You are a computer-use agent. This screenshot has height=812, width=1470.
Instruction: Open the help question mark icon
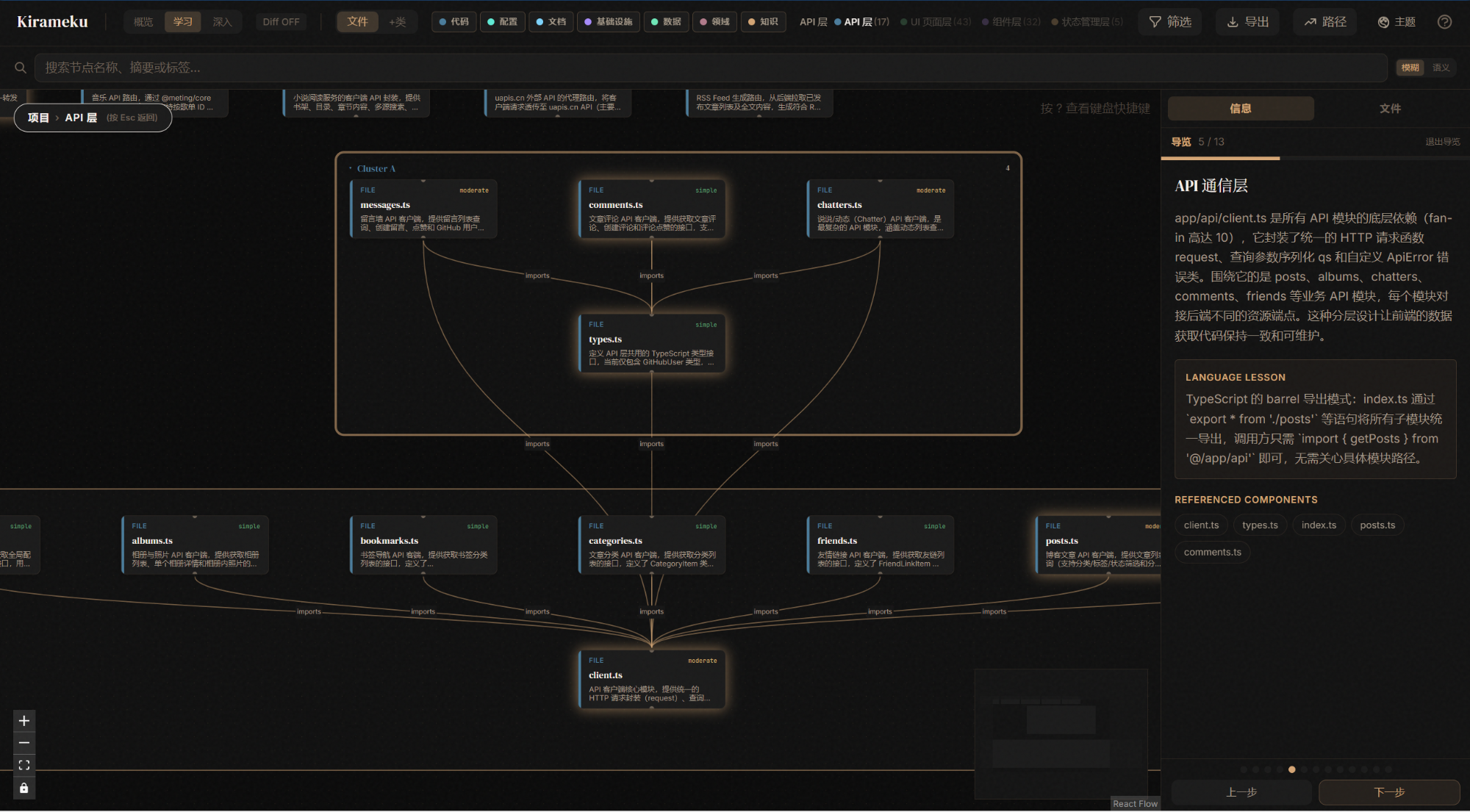coord(1444,22)
